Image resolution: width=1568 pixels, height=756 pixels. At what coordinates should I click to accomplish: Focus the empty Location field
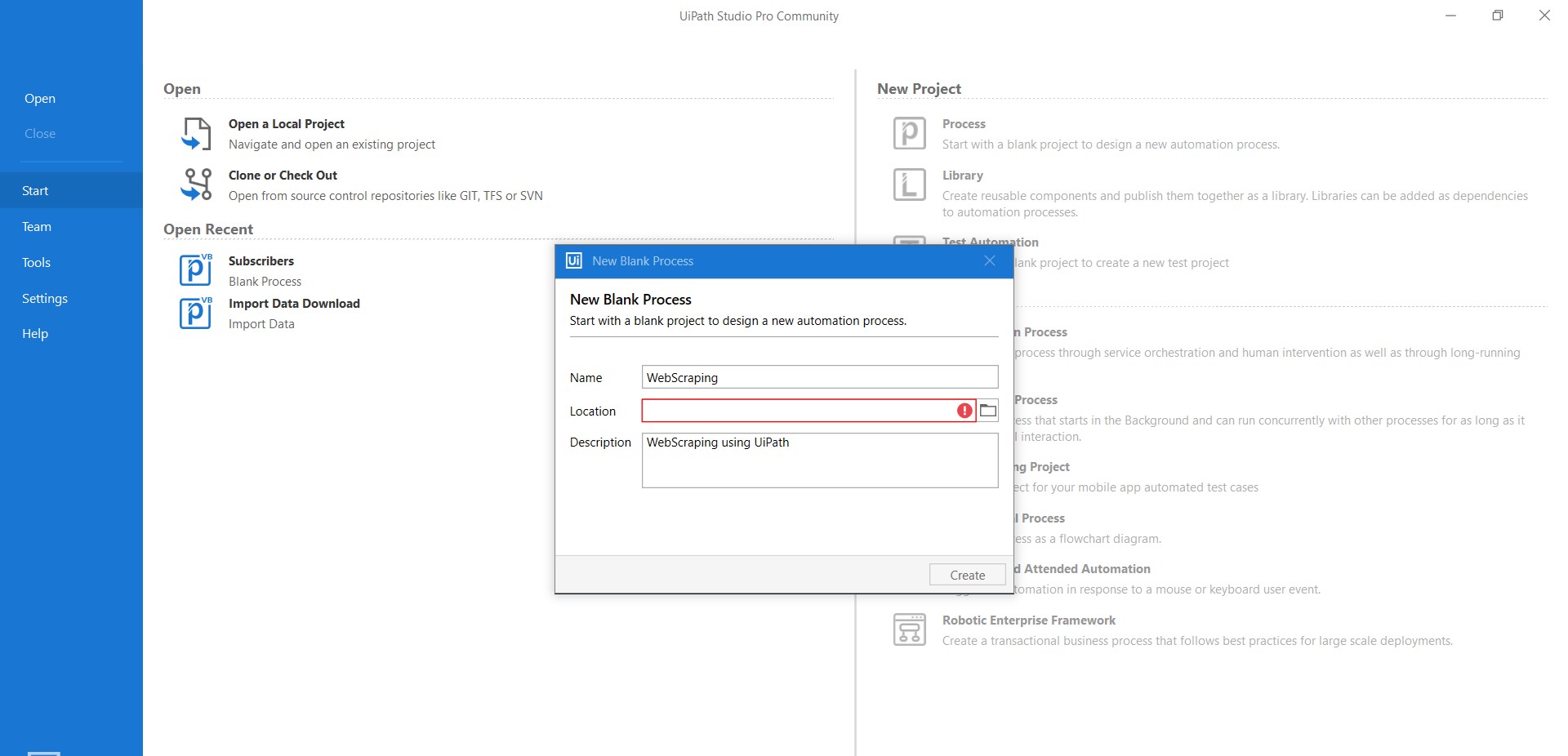coord(808,411)
